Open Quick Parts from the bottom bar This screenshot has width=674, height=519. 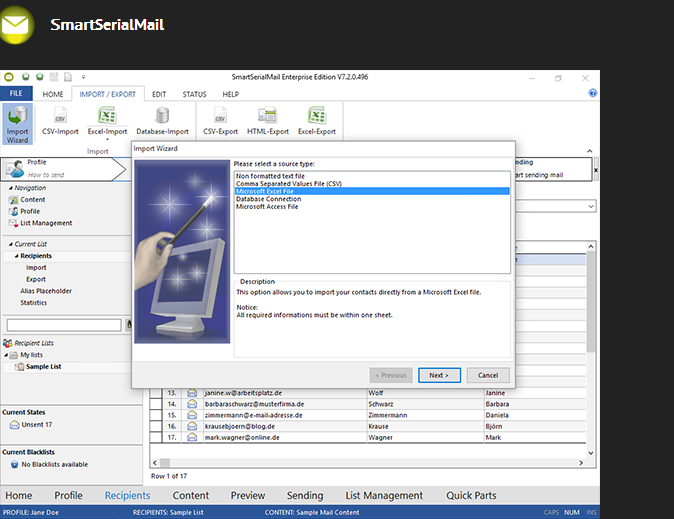(471, 495)
